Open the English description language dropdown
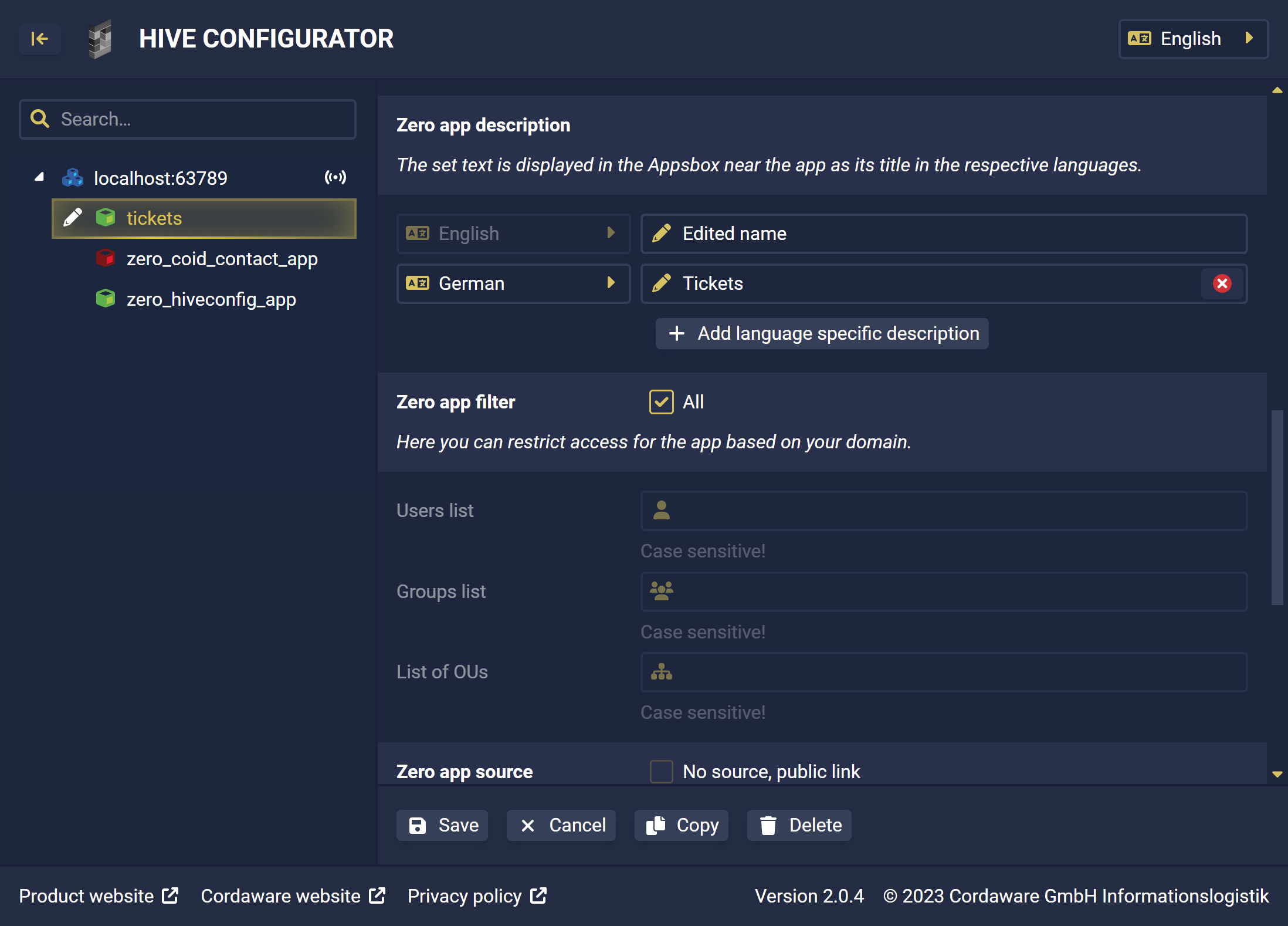The width and height of the screenshot is (1288, 926). point(513,234)
